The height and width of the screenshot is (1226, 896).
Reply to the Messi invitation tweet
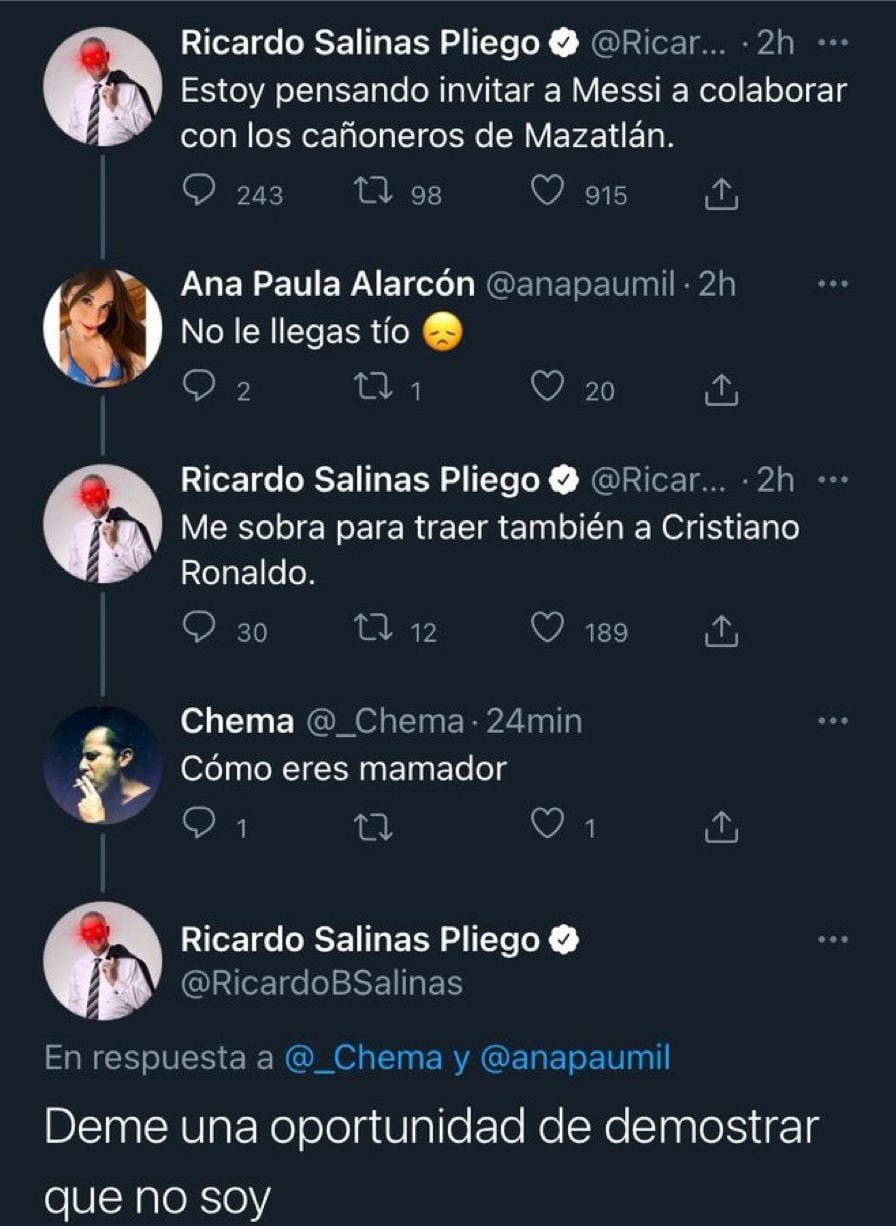click(x=200, y=193)
